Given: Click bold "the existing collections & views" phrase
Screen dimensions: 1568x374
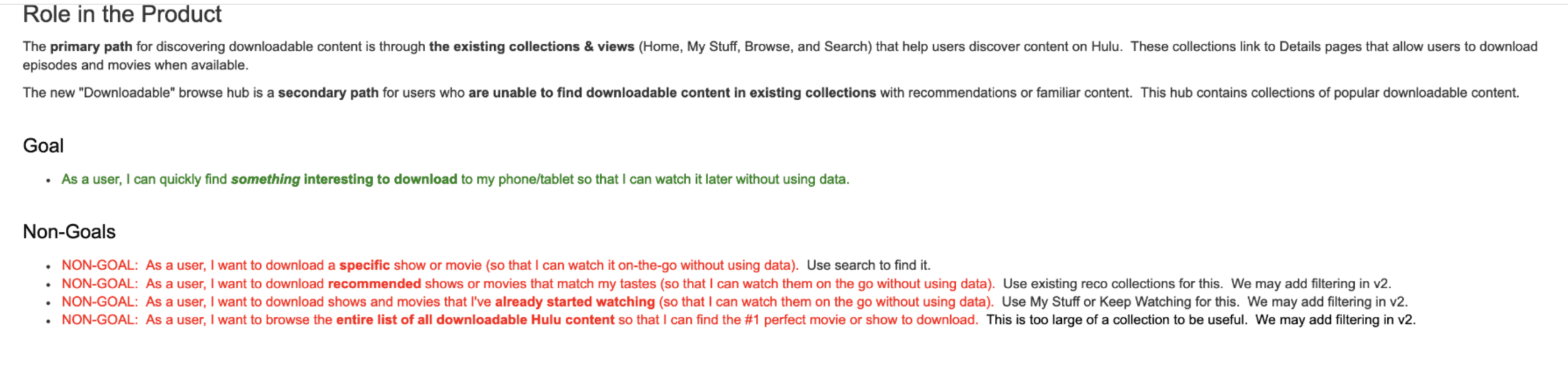Looking at the screenshot, I should tap(531, 46).
